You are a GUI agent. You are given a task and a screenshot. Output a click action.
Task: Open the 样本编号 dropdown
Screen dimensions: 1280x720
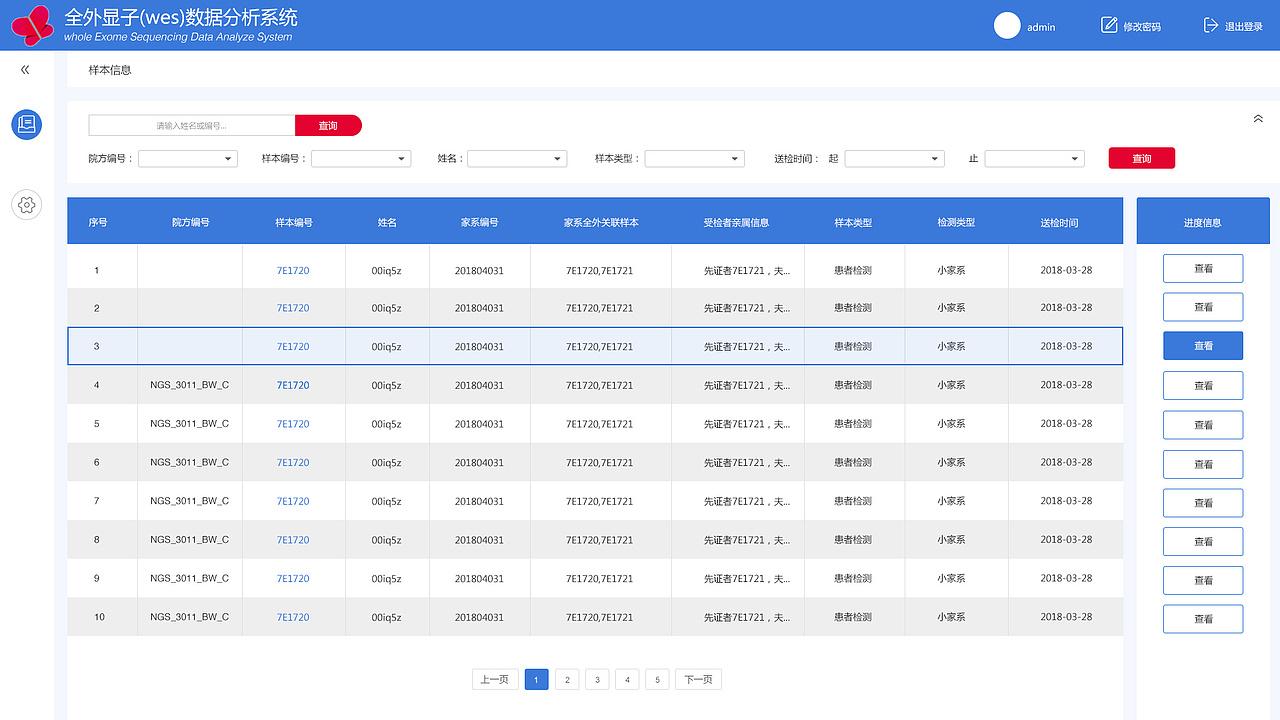[x=361, y=158]
